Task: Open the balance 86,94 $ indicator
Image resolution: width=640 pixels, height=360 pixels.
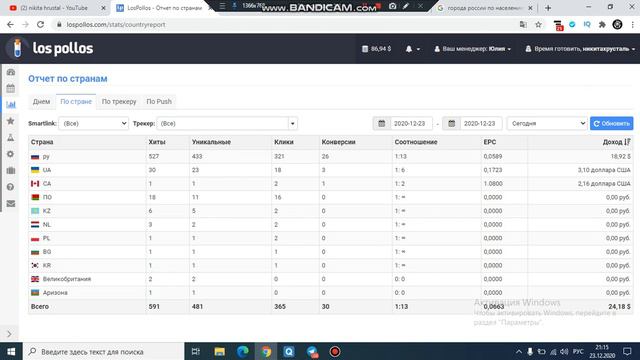Action: pyautogui.click(x=376, y=49)
